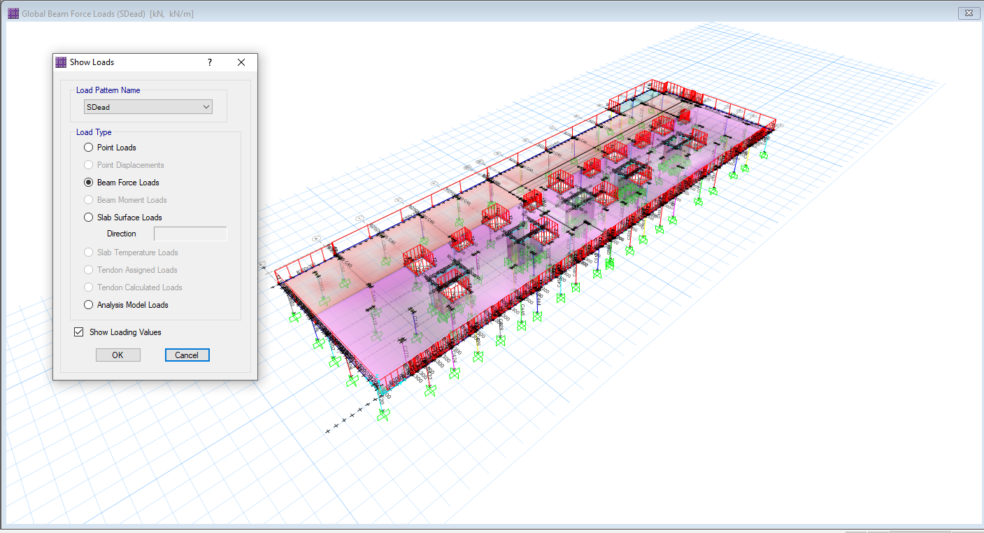Click the Tendon Assigned Loads radio option
Image resolution: width=984 pixels, height=533 pixels.
(88, 270)
